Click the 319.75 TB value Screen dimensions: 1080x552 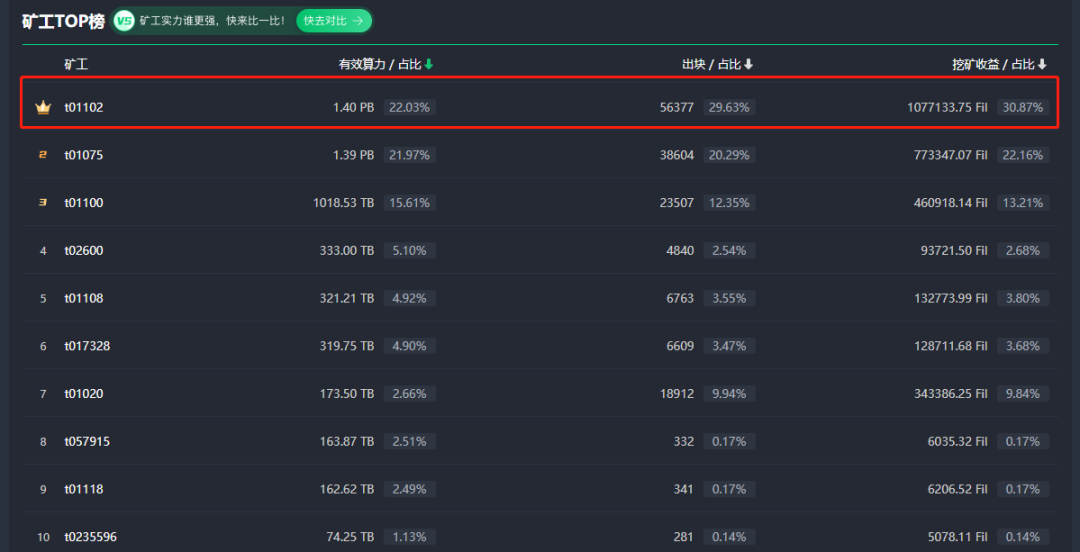point(347,346)
